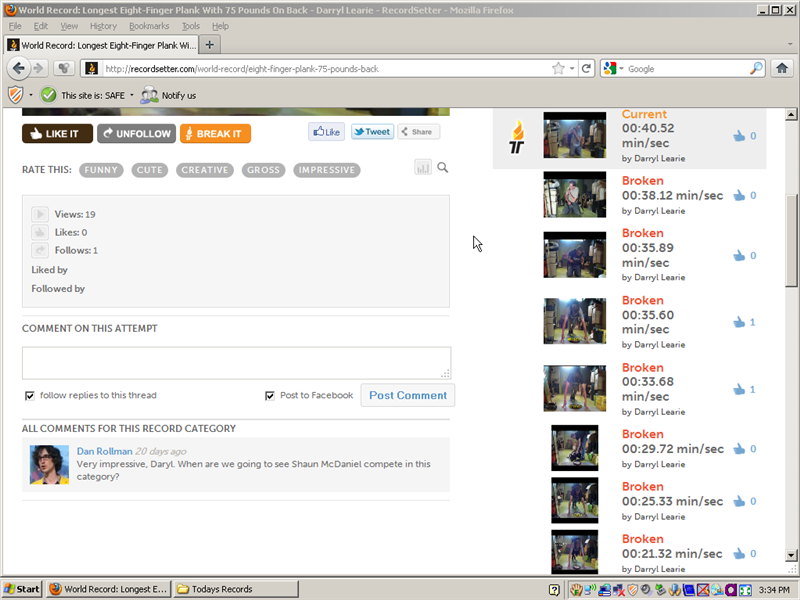Open the shield icon dropdown arrow
800x600 pixels.
[31, 95]
